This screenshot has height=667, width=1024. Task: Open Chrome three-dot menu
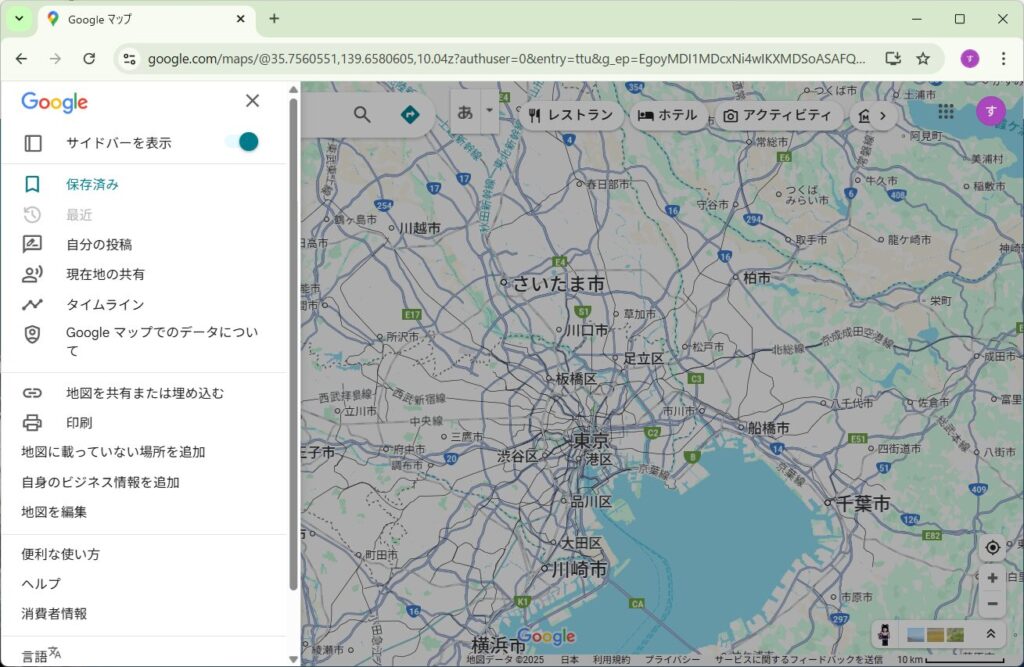tap(1003, 59)
